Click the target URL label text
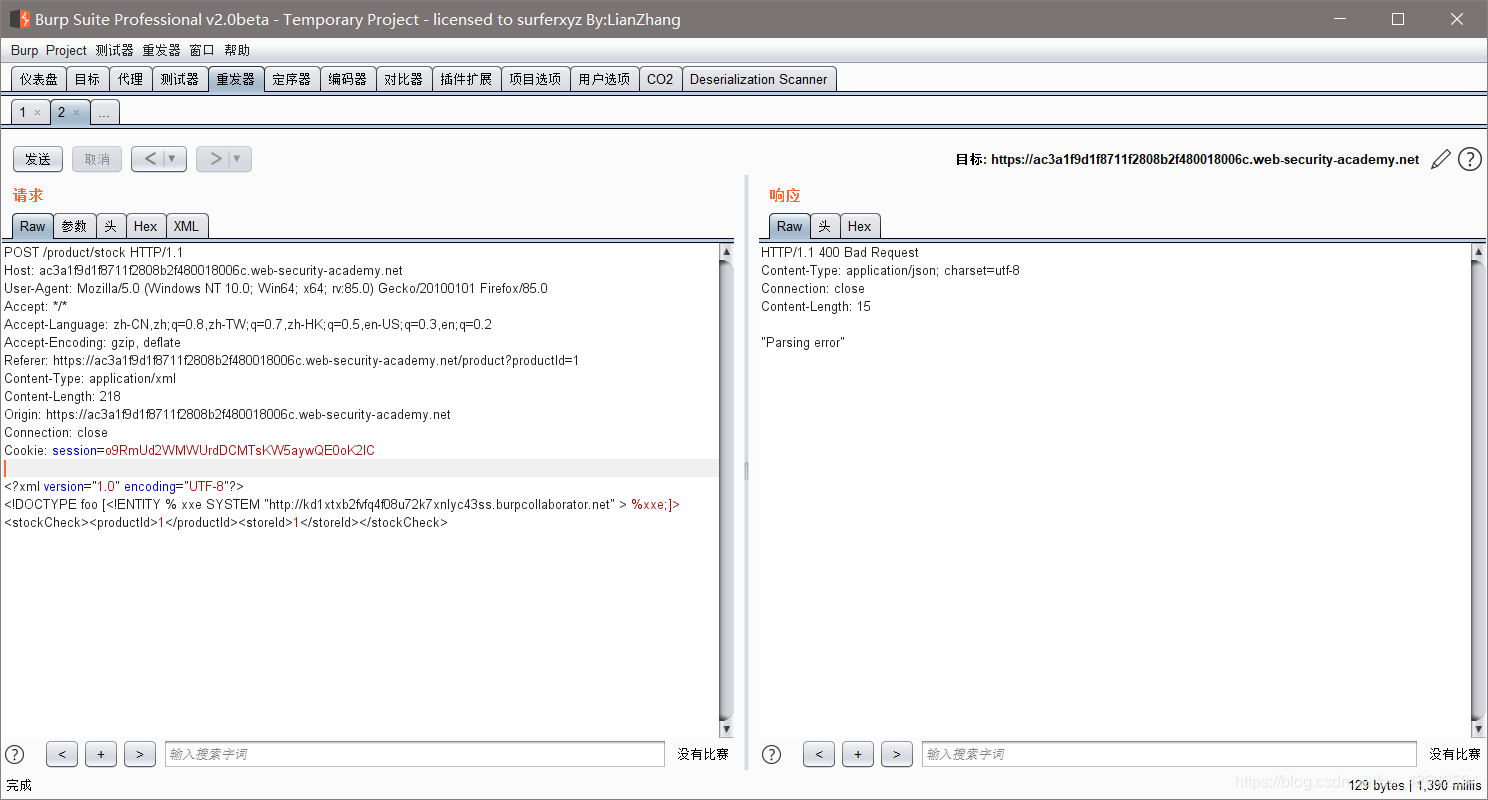The width and height of the screenshot is (1488, 800). coord(1188,159)
